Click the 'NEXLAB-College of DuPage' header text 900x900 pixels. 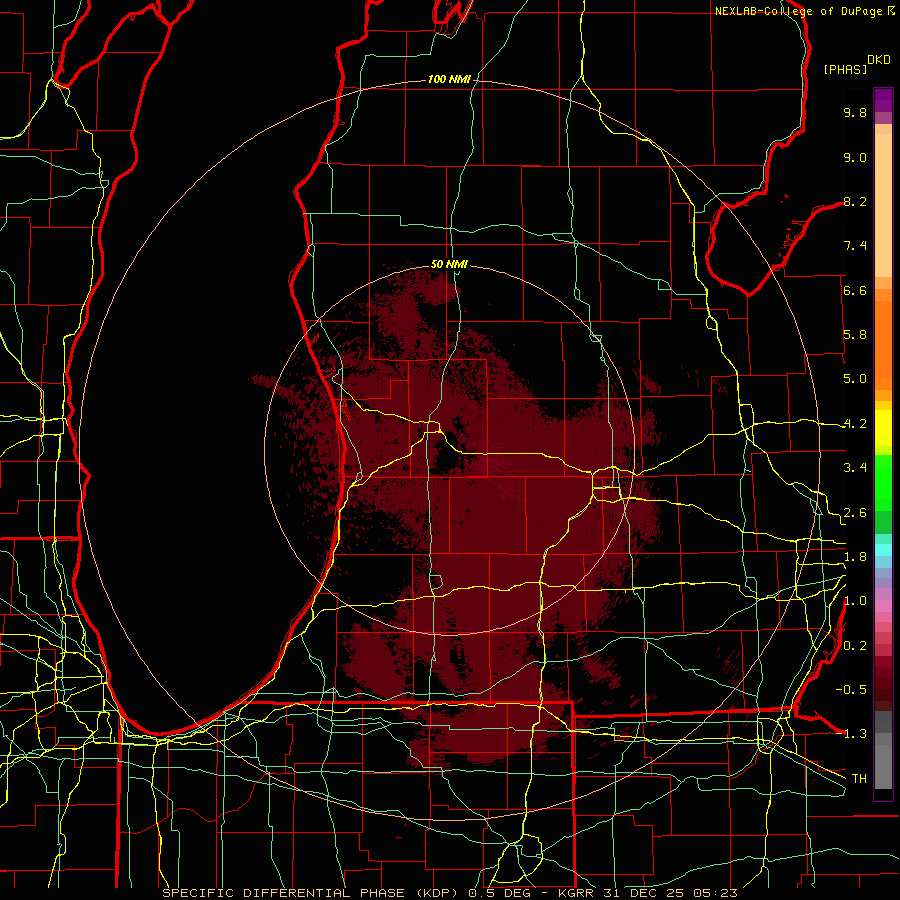(x=798, y=11)
